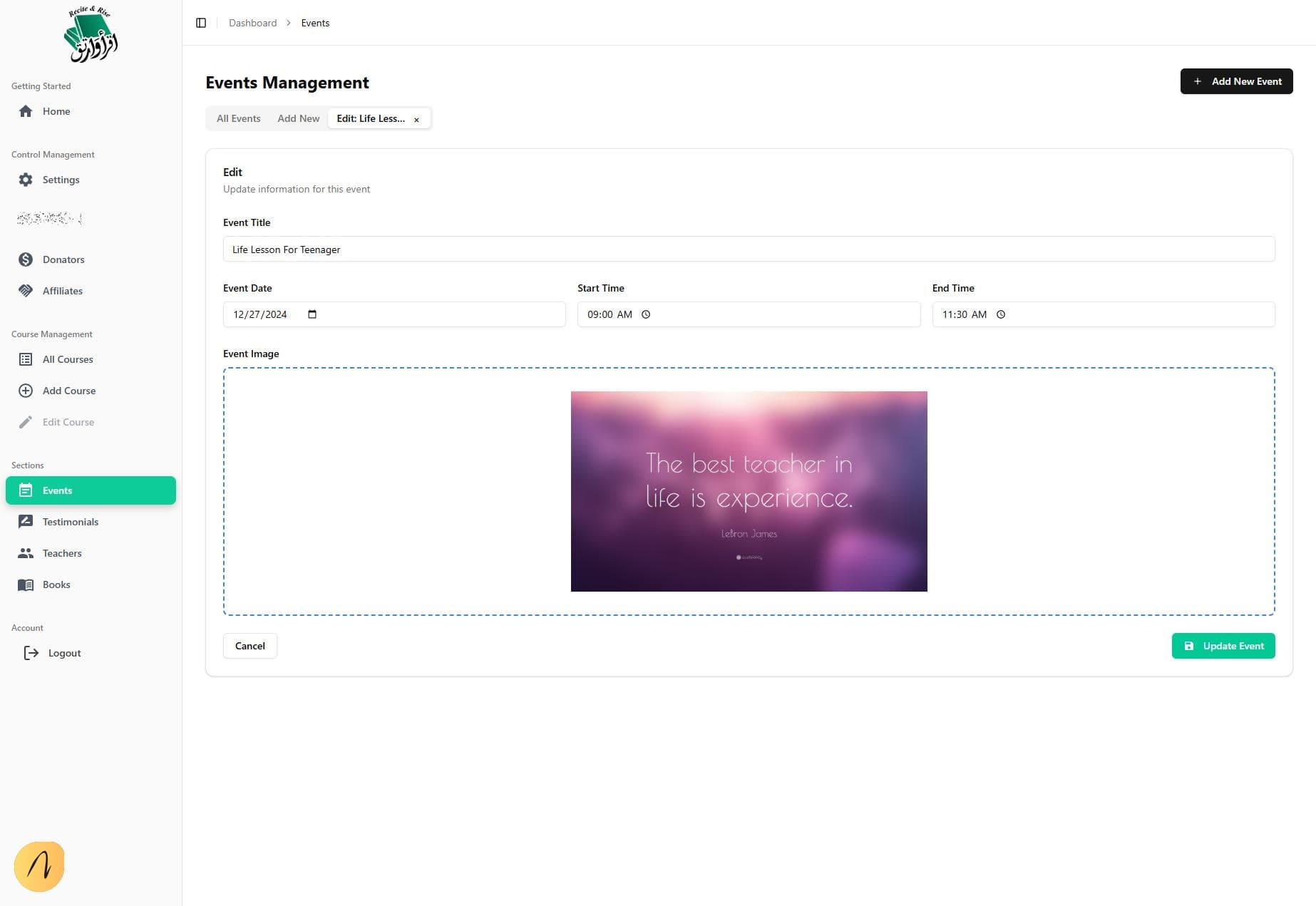This screenshot has width=1316, height=906.
Task: Click the Donators dollar icon
Action: point(26,259)
